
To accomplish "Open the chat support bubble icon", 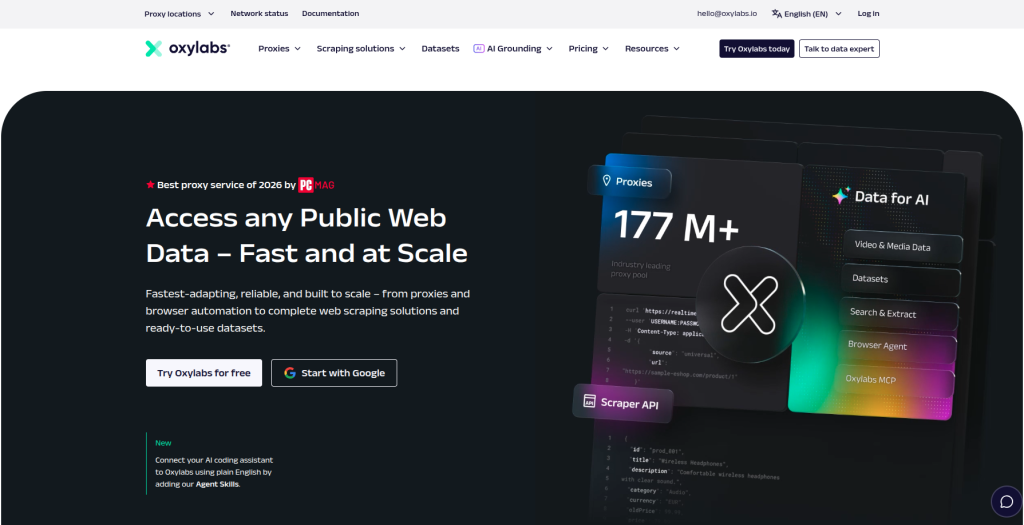I will [1006, 501].
